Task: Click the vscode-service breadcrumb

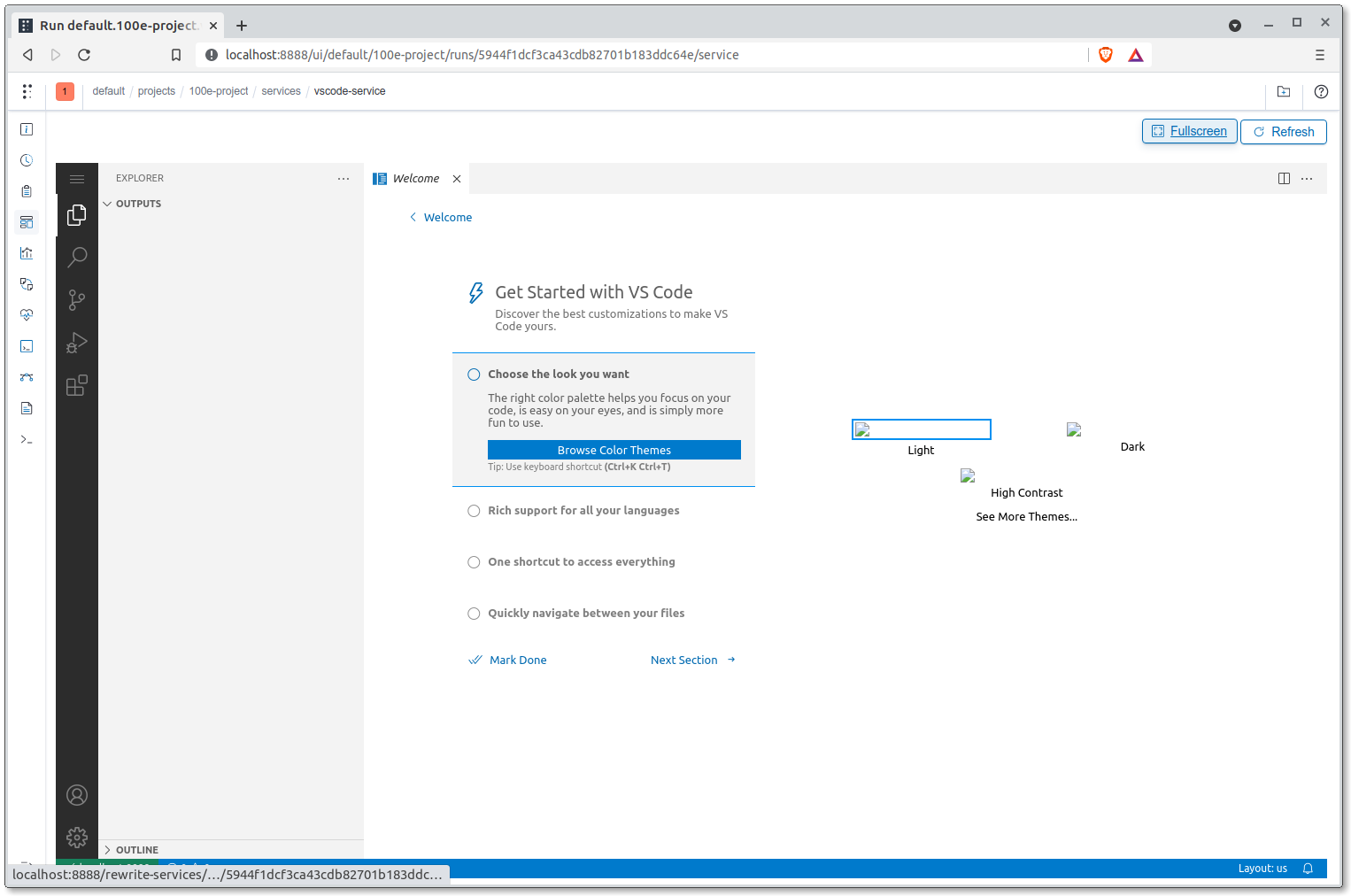Action: point(350,91)
